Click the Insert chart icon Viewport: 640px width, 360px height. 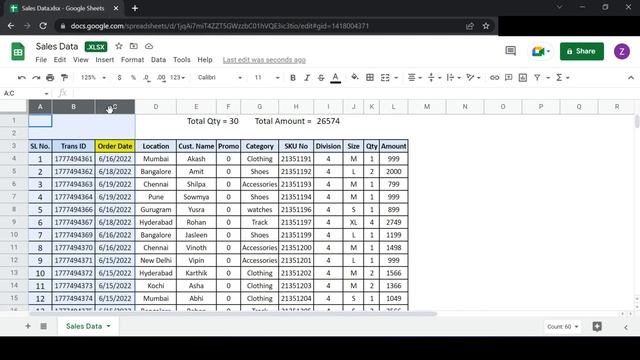(x=523, y=78)
